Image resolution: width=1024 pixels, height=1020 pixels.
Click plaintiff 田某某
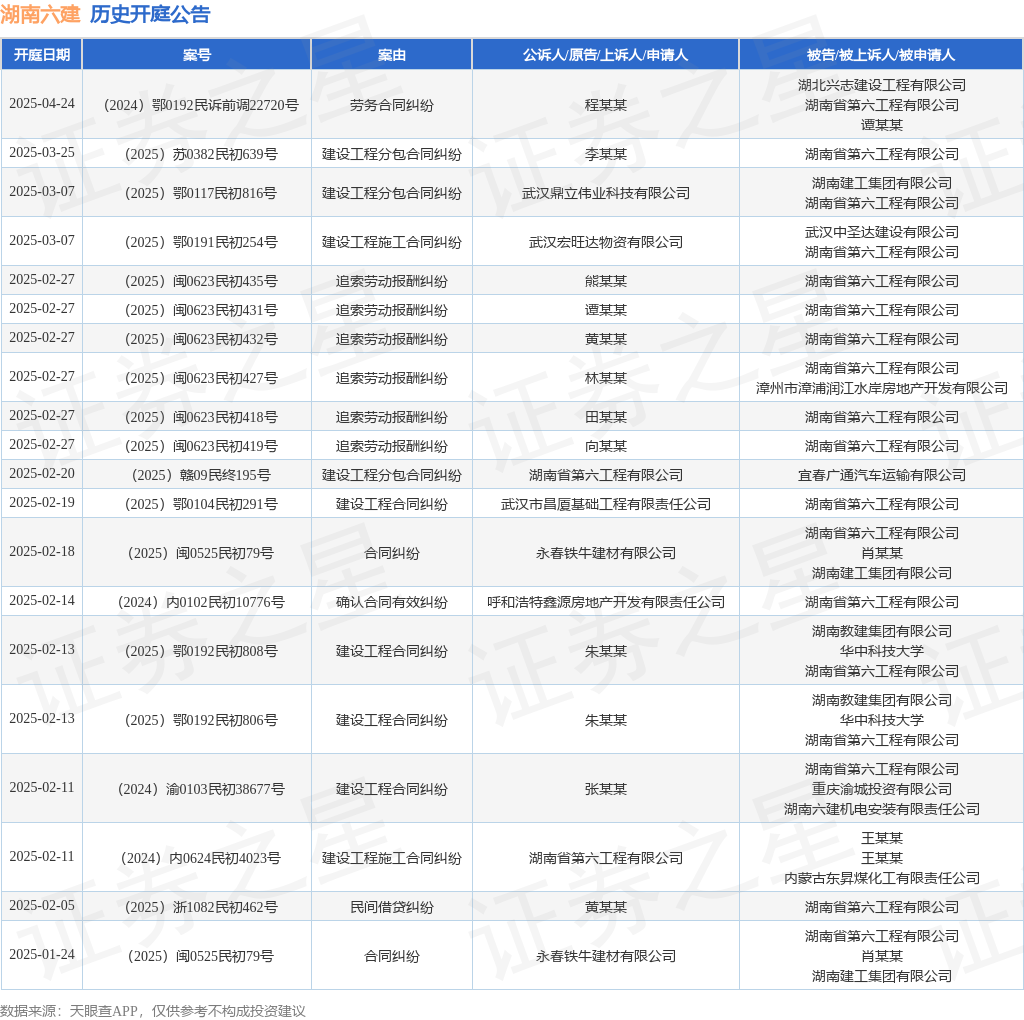click(605, 417)
